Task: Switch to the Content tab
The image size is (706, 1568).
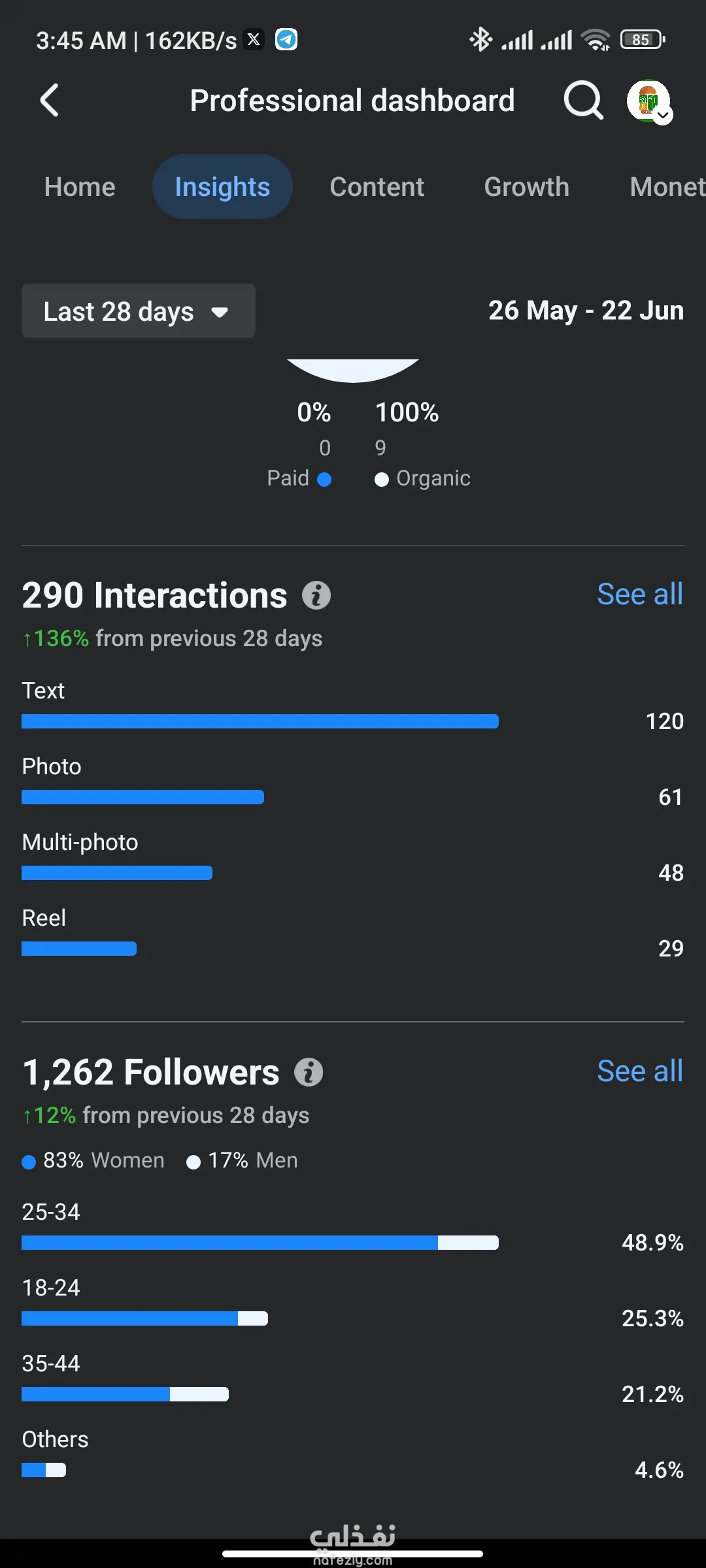Action: (x=377, y=187)
